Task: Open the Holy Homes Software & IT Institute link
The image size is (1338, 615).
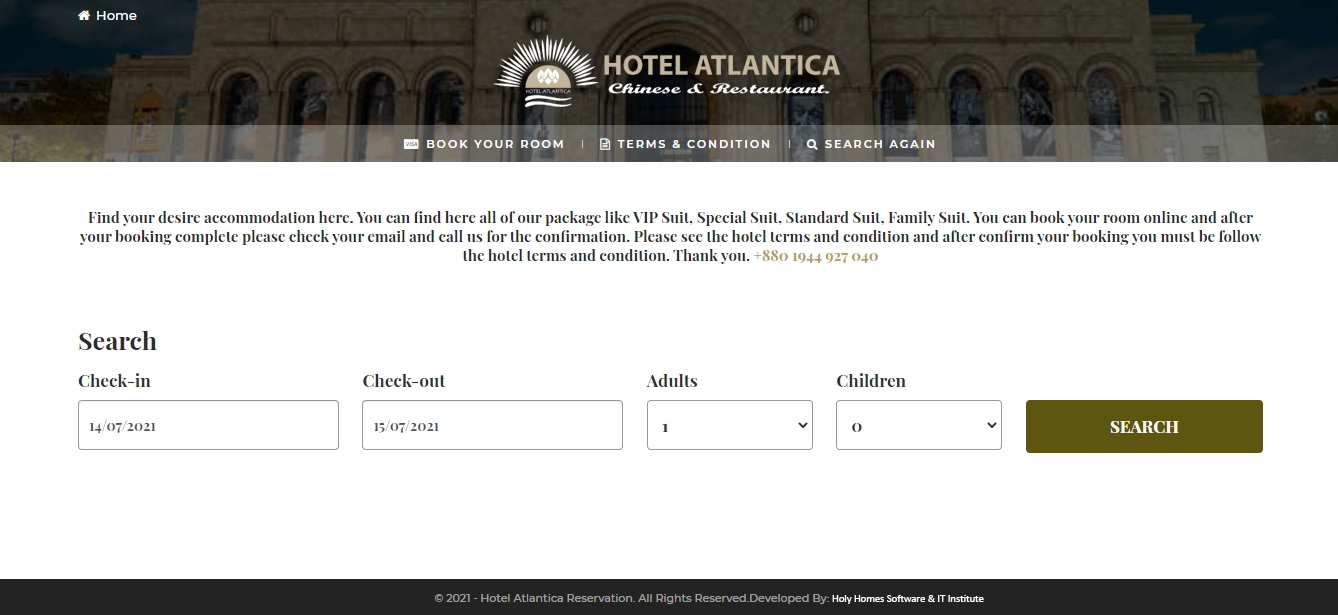Action: coord(907,599)
